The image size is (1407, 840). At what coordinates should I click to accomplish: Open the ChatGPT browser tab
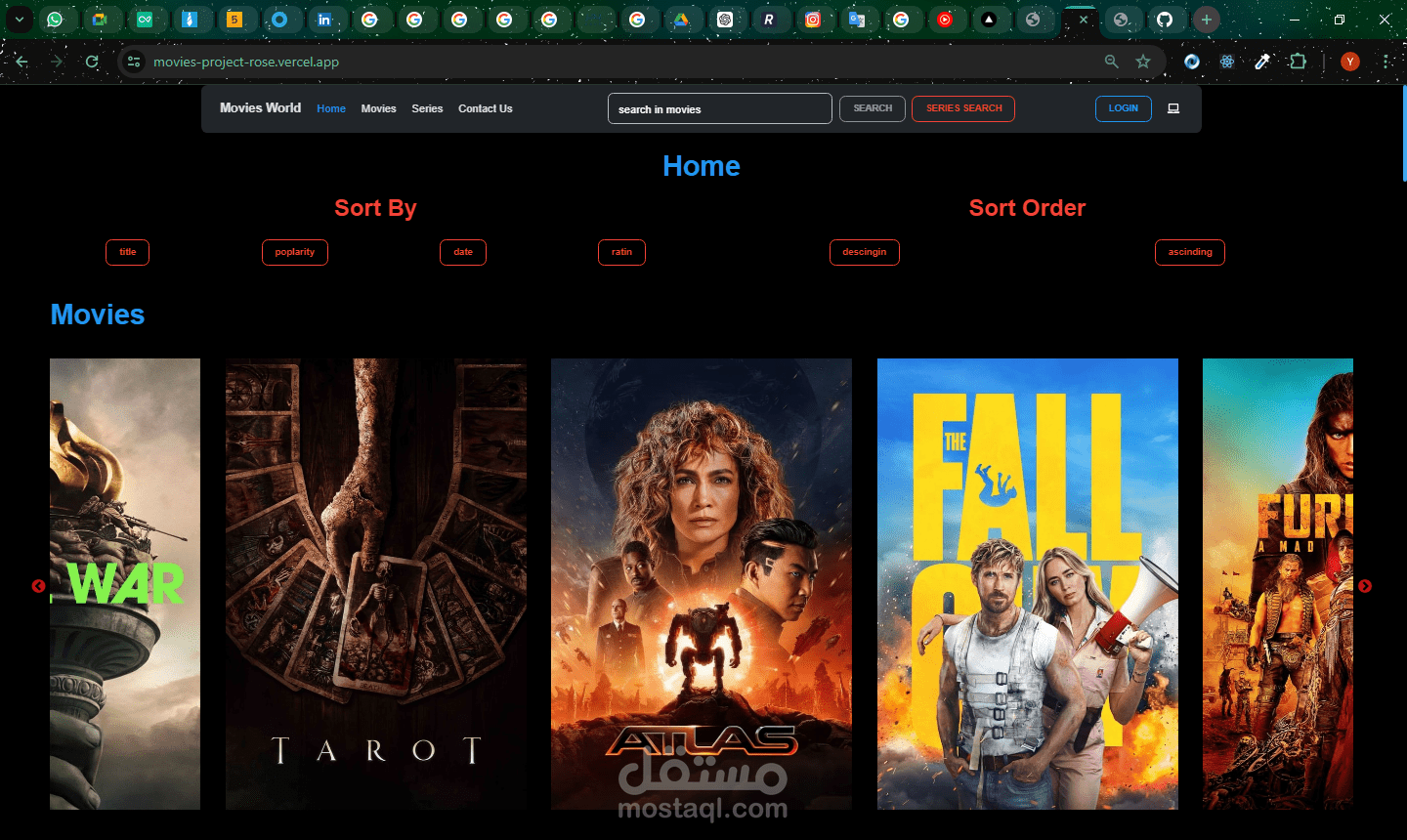(x=725, y=20)
